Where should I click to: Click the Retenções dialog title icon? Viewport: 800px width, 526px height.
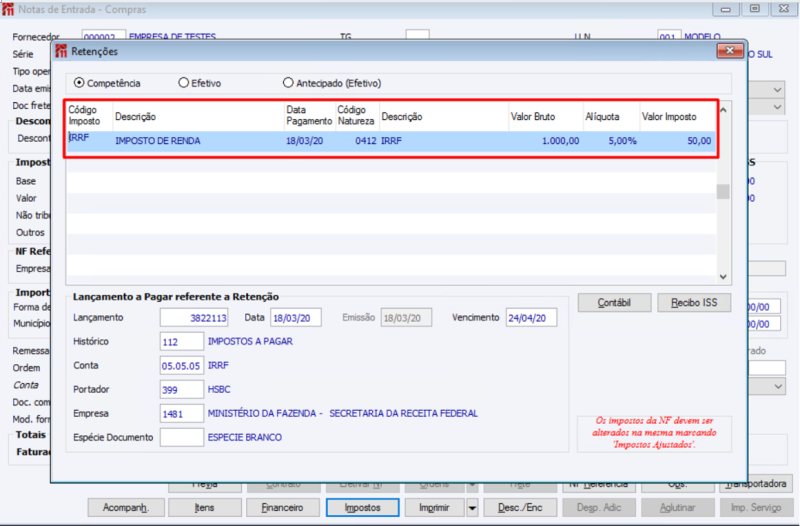coord(61,51)
